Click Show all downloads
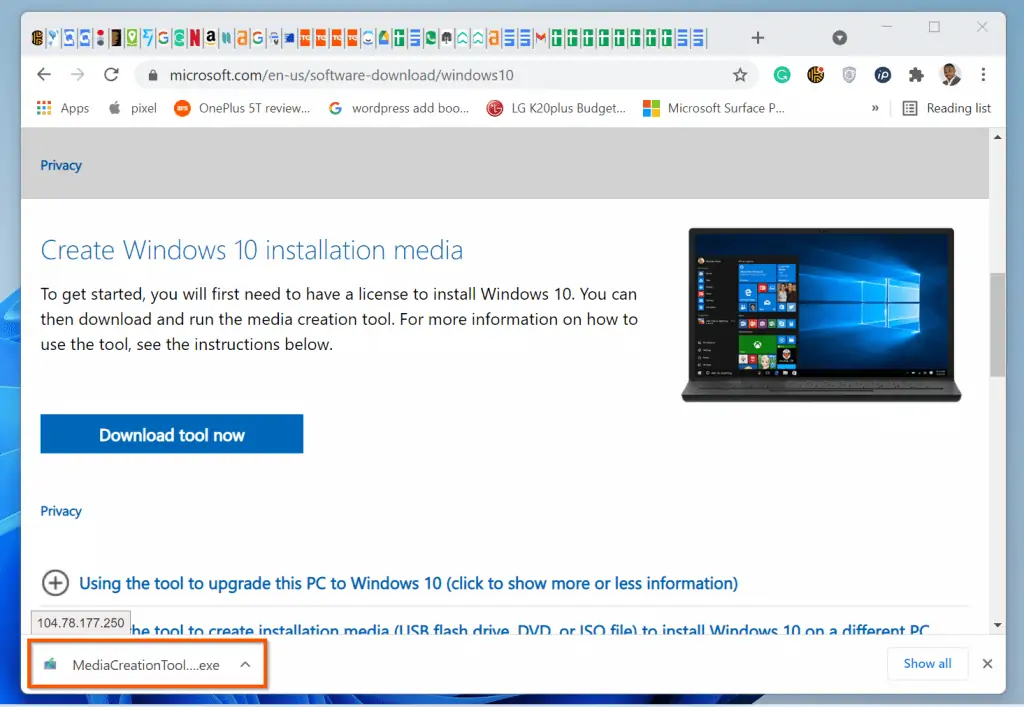Screen dimensions: 1024x707 (927, 663)
